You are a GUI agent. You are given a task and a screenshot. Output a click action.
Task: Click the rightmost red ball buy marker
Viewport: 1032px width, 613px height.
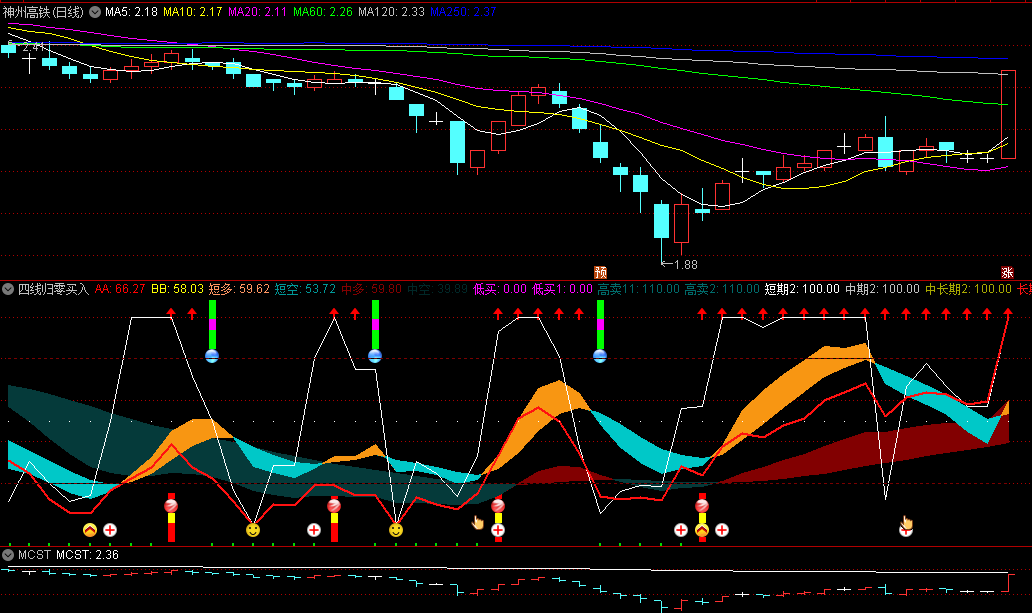click(x=702, y=506)
